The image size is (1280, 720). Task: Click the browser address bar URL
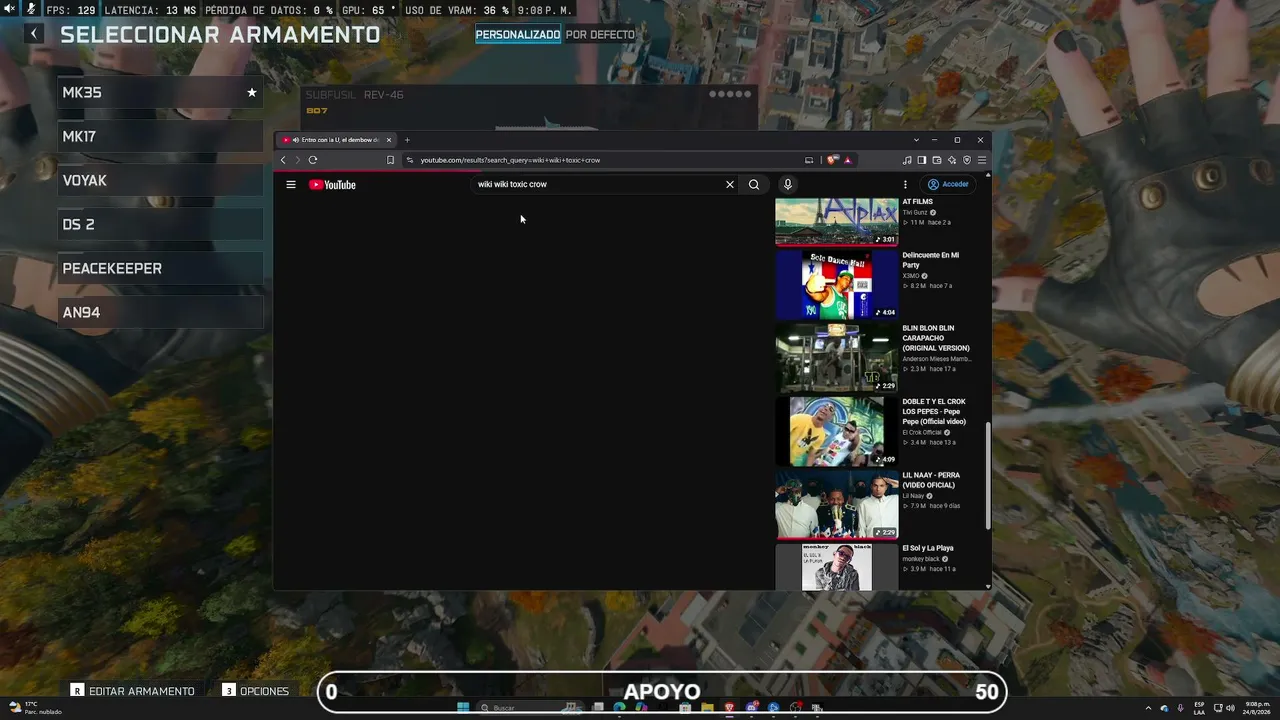(x=510, y=160)
